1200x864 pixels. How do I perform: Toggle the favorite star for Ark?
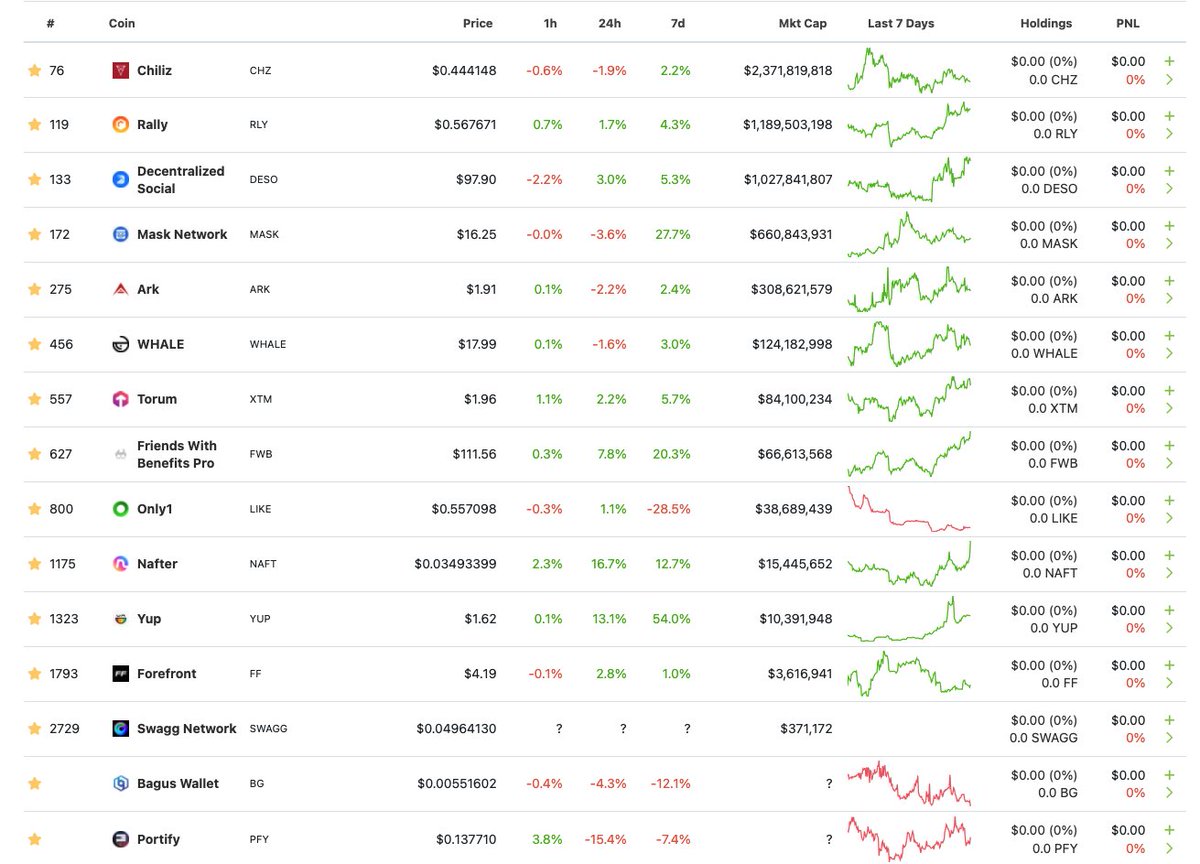(x=35, y=289)
